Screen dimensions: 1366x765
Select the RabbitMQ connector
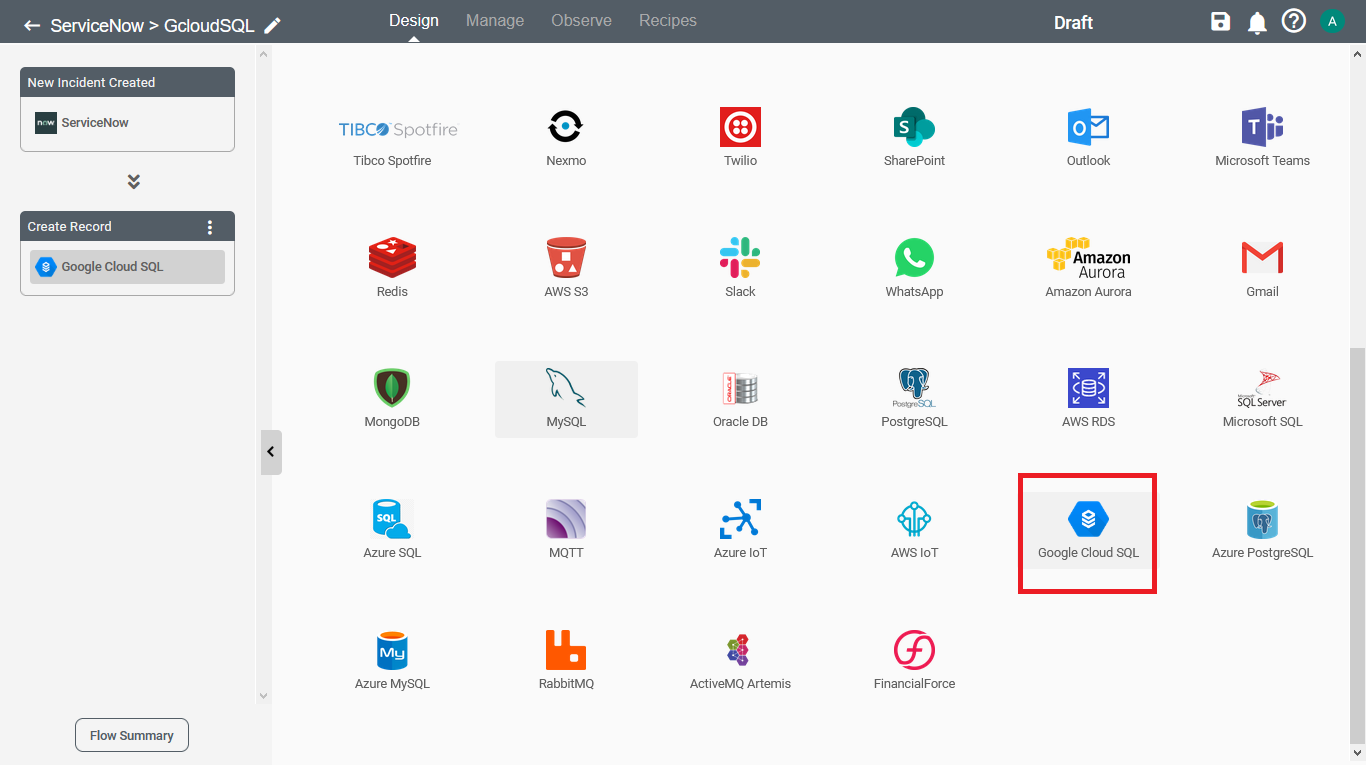pyautogui.click(x=566, y=661)
